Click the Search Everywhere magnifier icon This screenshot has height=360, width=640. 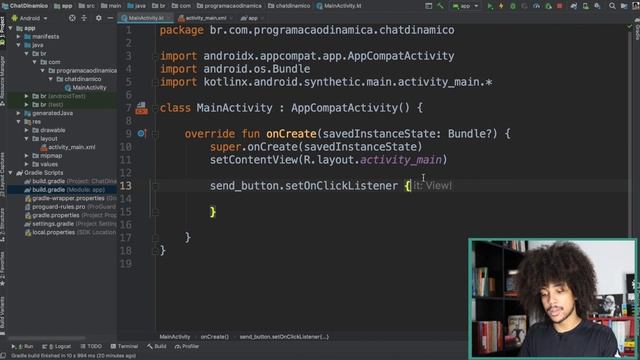point(612,6)
